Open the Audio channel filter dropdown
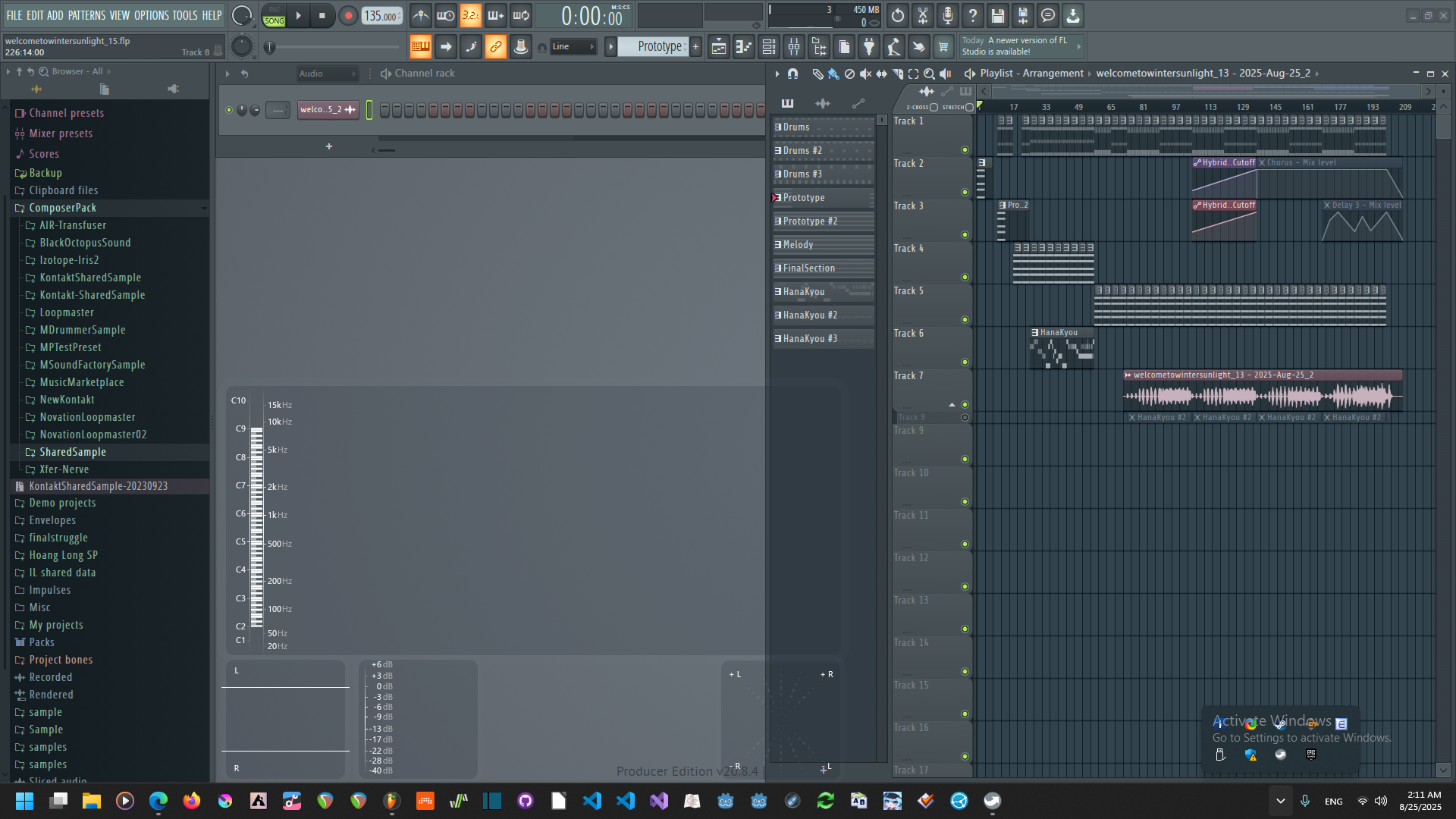 (327, 74)
